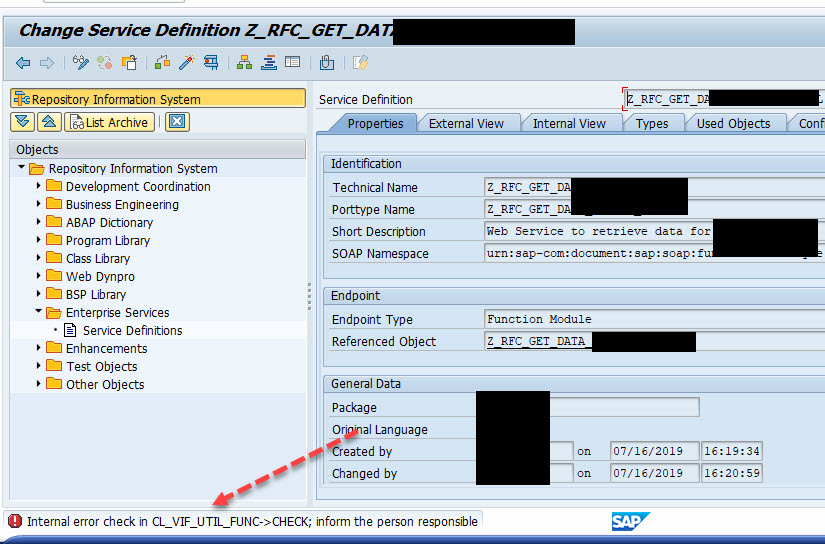
Task: Expand the Other Objects folder
Action: click(38, 384)
